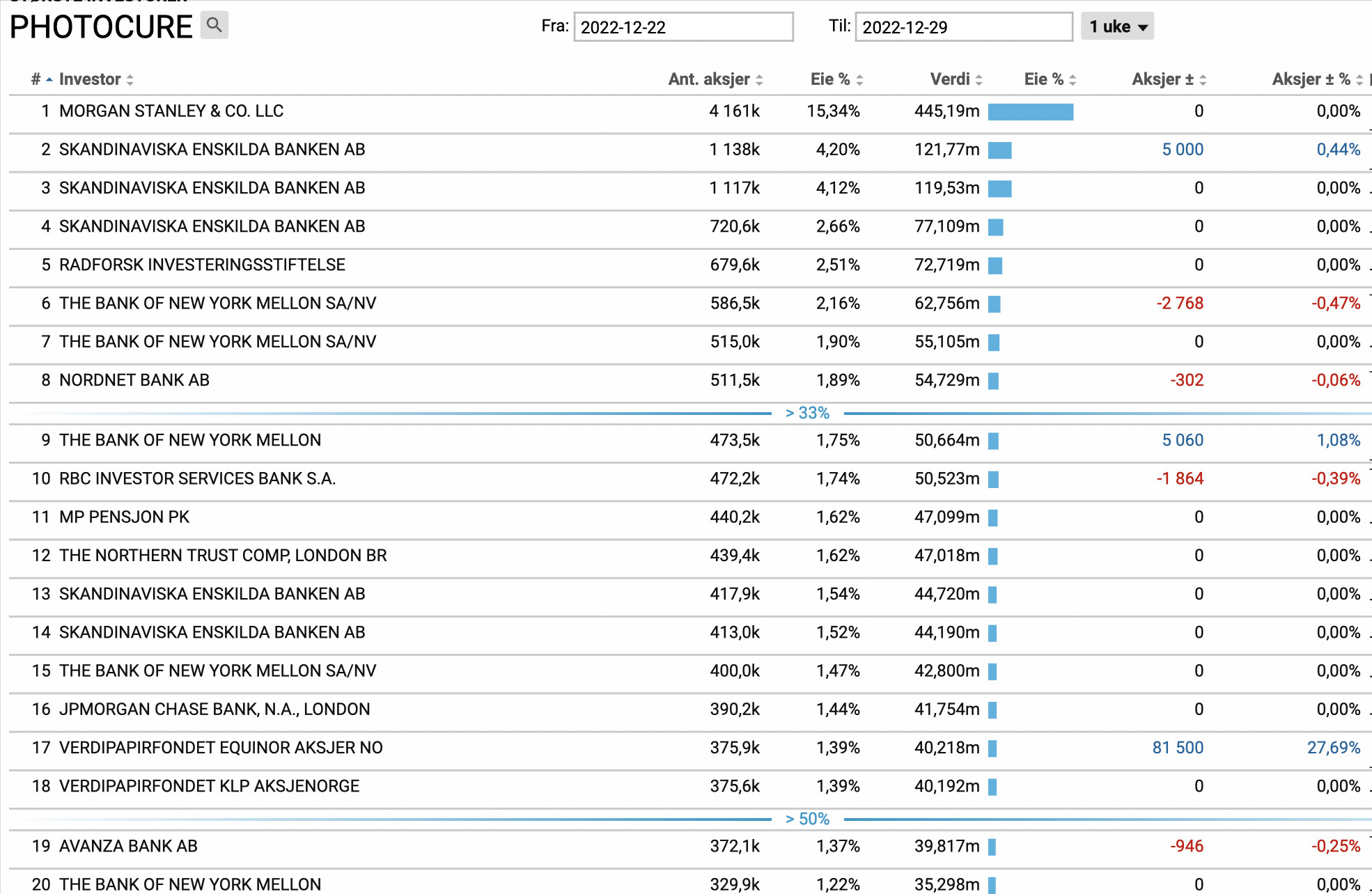Click the Morgan Stanley ownership bar
1372x894 pixels.
coord(1030,112)
